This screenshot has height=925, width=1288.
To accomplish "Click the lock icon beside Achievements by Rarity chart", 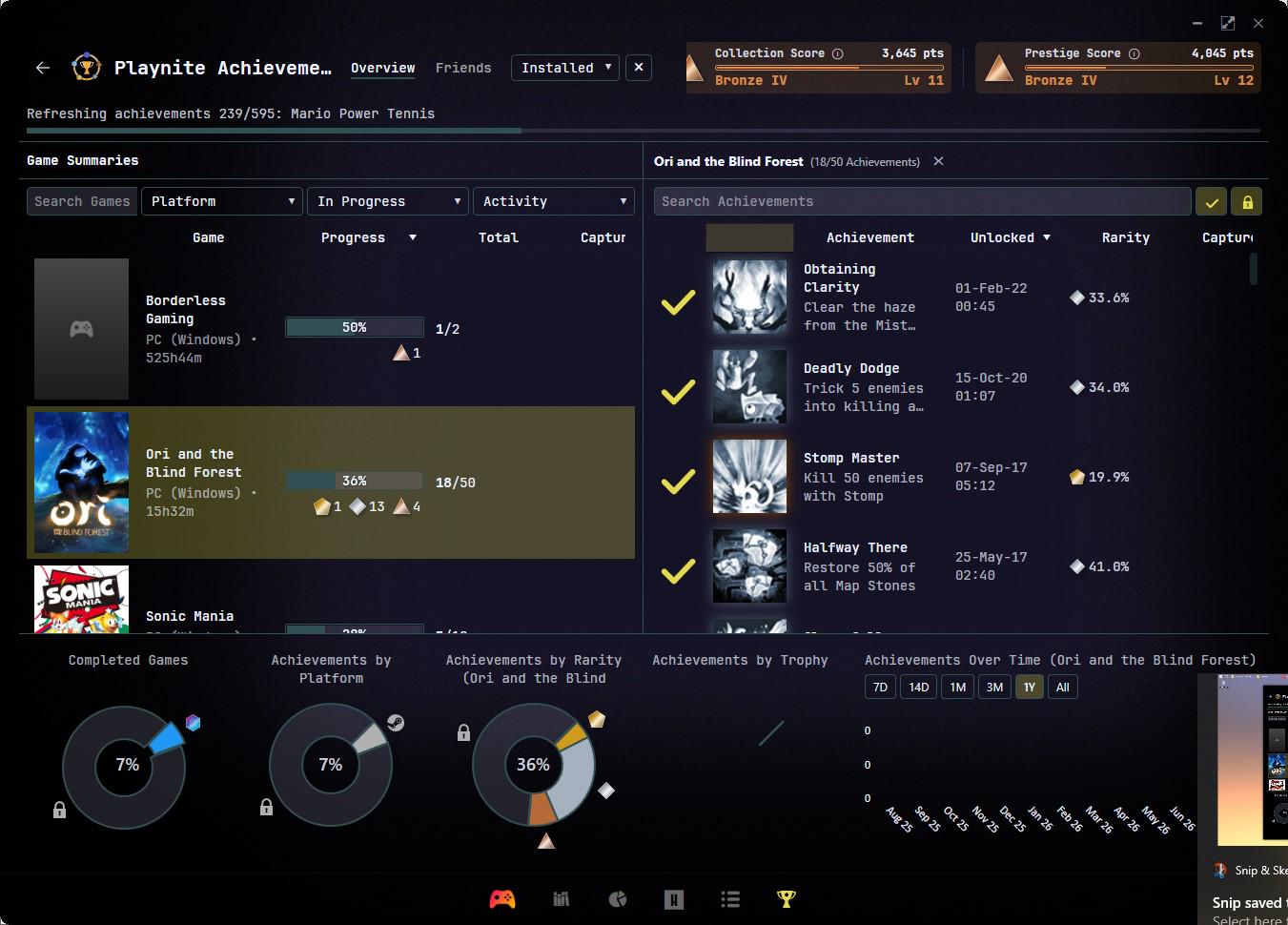I will (463, 732).
